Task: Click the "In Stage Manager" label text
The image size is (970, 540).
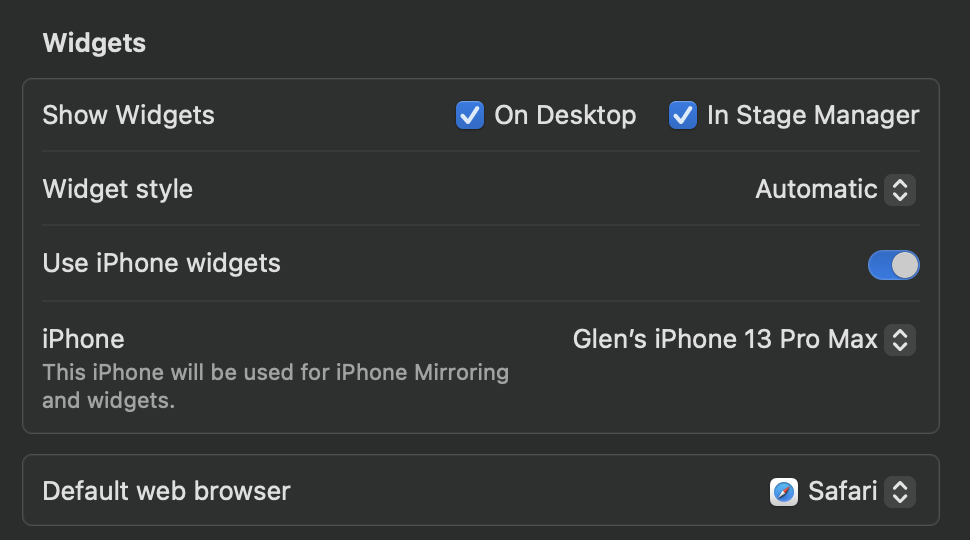Action: pos(813,116)
